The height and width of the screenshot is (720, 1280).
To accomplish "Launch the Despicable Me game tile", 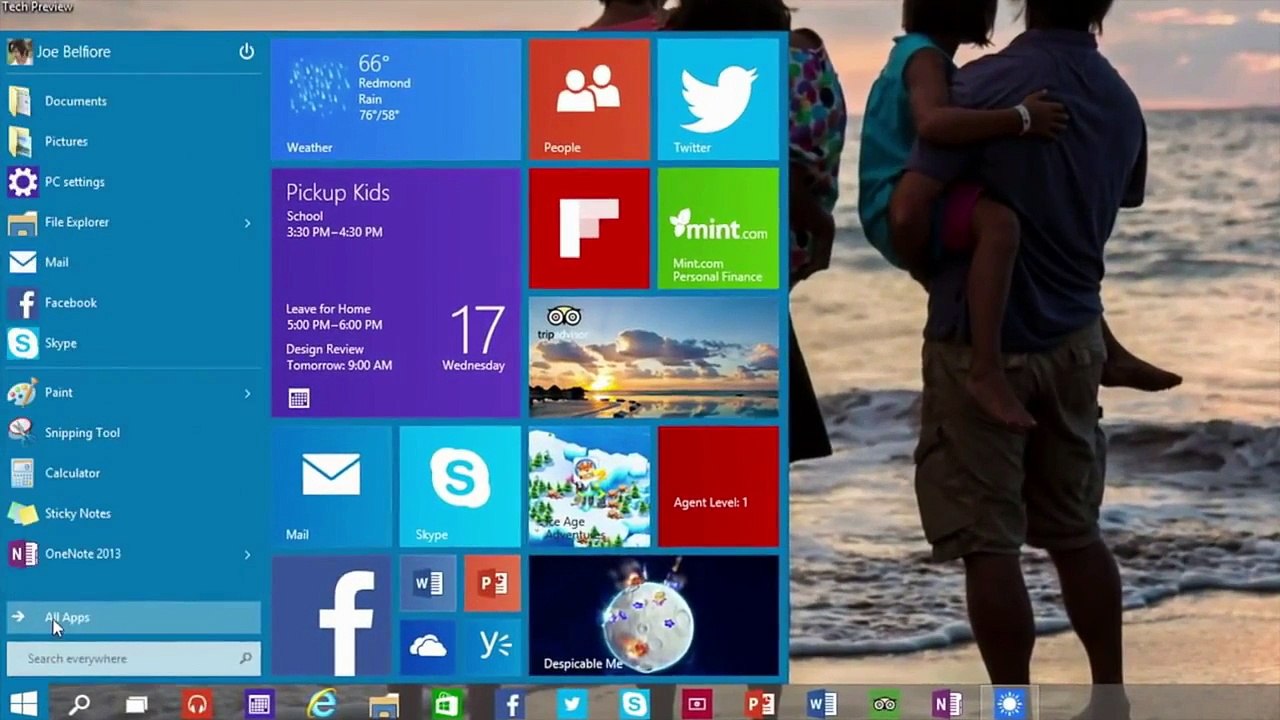I will coord(654,615).
